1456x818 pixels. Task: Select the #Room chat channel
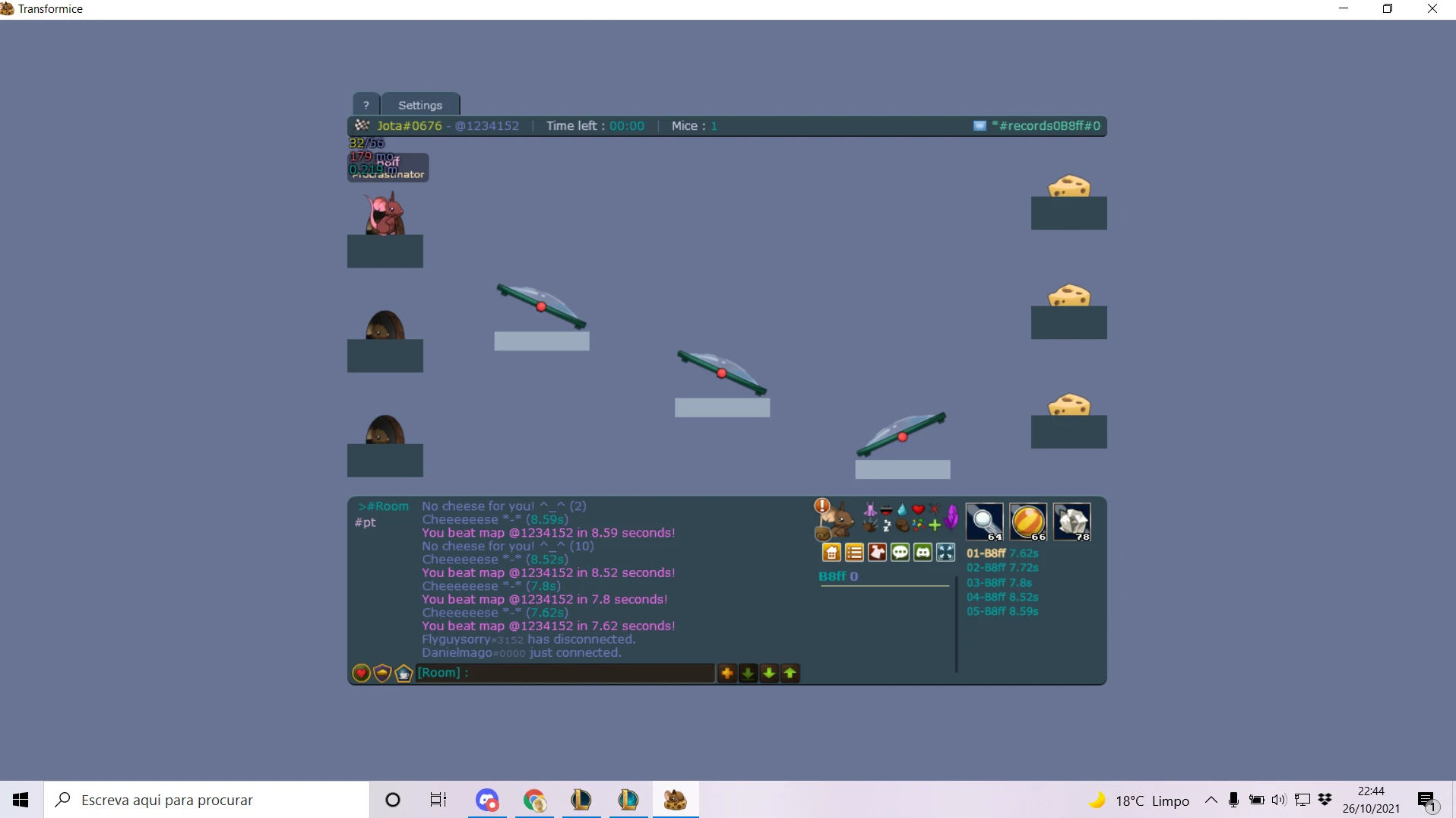pyautogui.click(x=384, y=506)
